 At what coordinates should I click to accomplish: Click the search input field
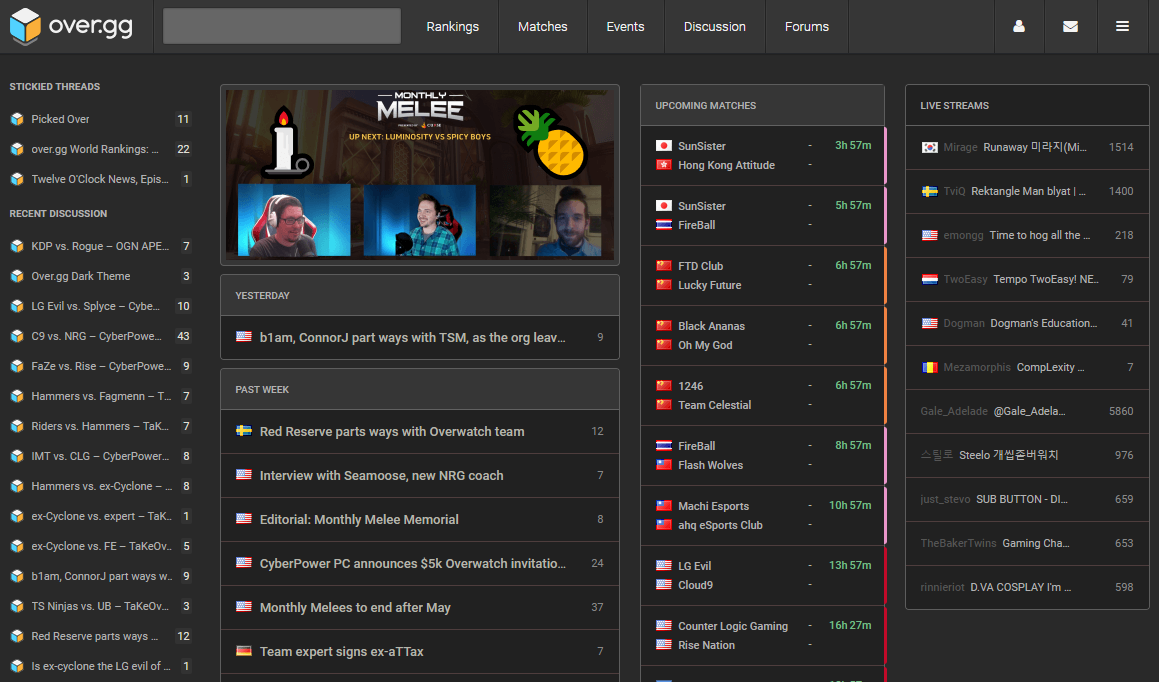click(280, 25)
